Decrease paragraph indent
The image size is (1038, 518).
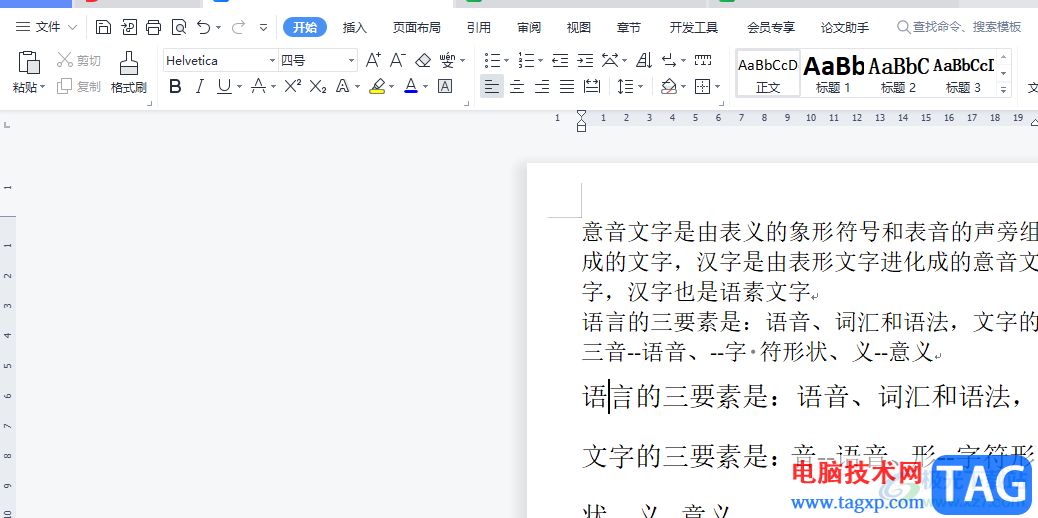click(x=560, y=61)
